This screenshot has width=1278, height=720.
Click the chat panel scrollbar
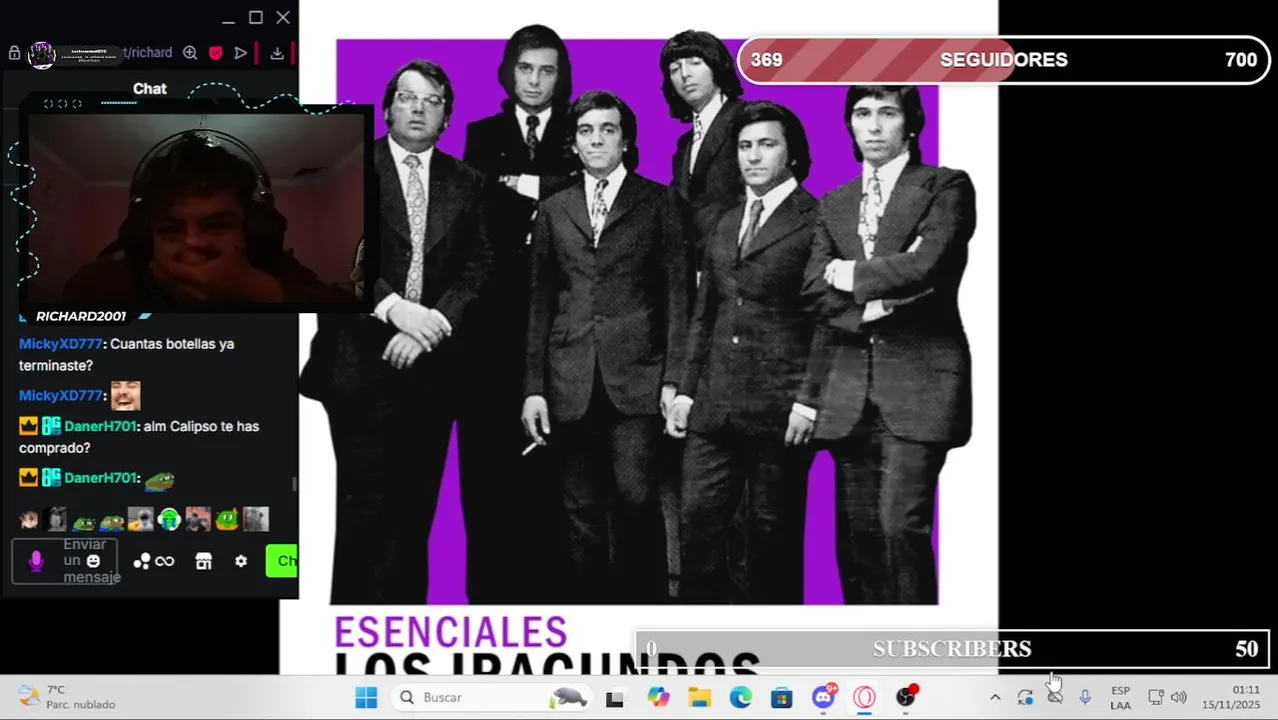(294, 484)
